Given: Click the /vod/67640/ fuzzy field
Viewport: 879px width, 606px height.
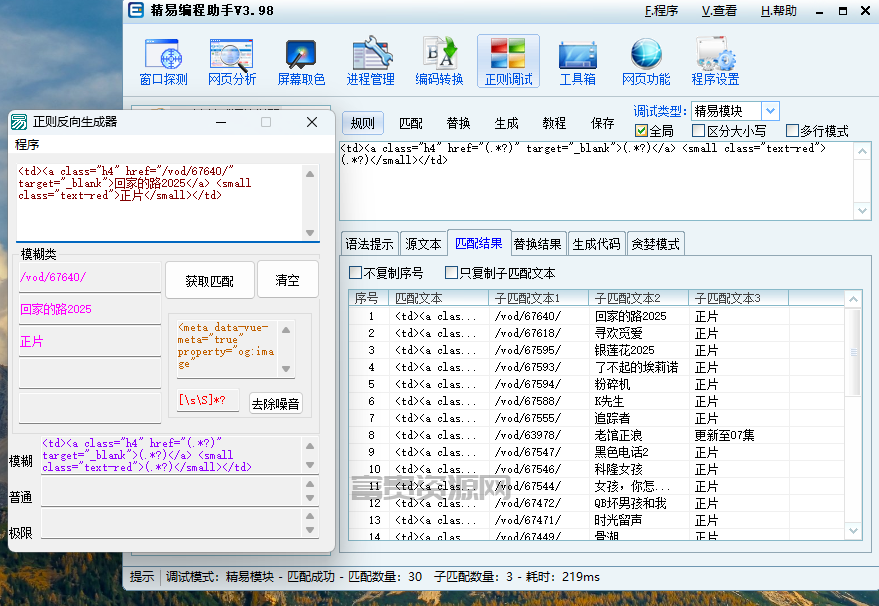Looking at the screenshot, I should [90, 277].
